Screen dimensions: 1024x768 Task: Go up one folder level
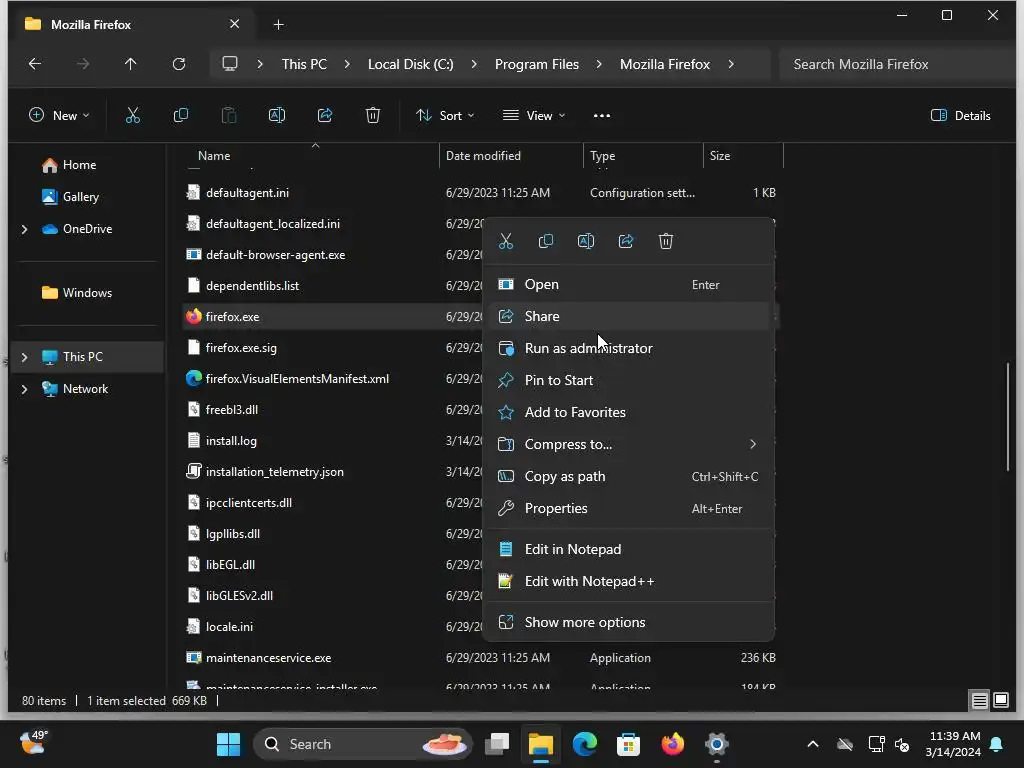131,64
